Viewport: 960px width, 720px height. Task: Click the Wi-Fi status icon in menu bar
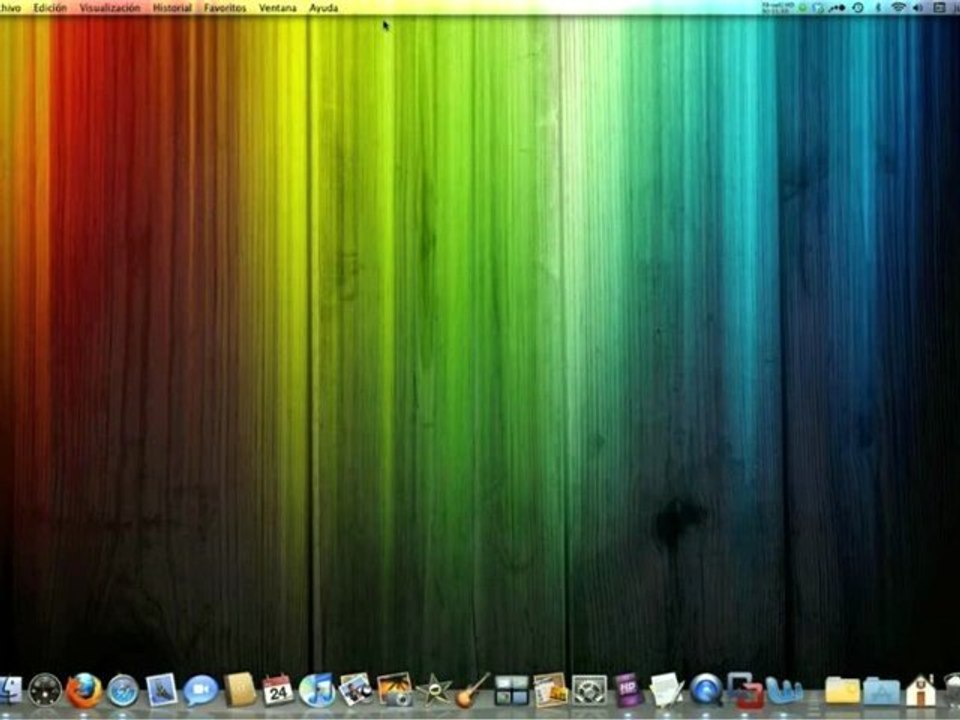tap(898, 7)
